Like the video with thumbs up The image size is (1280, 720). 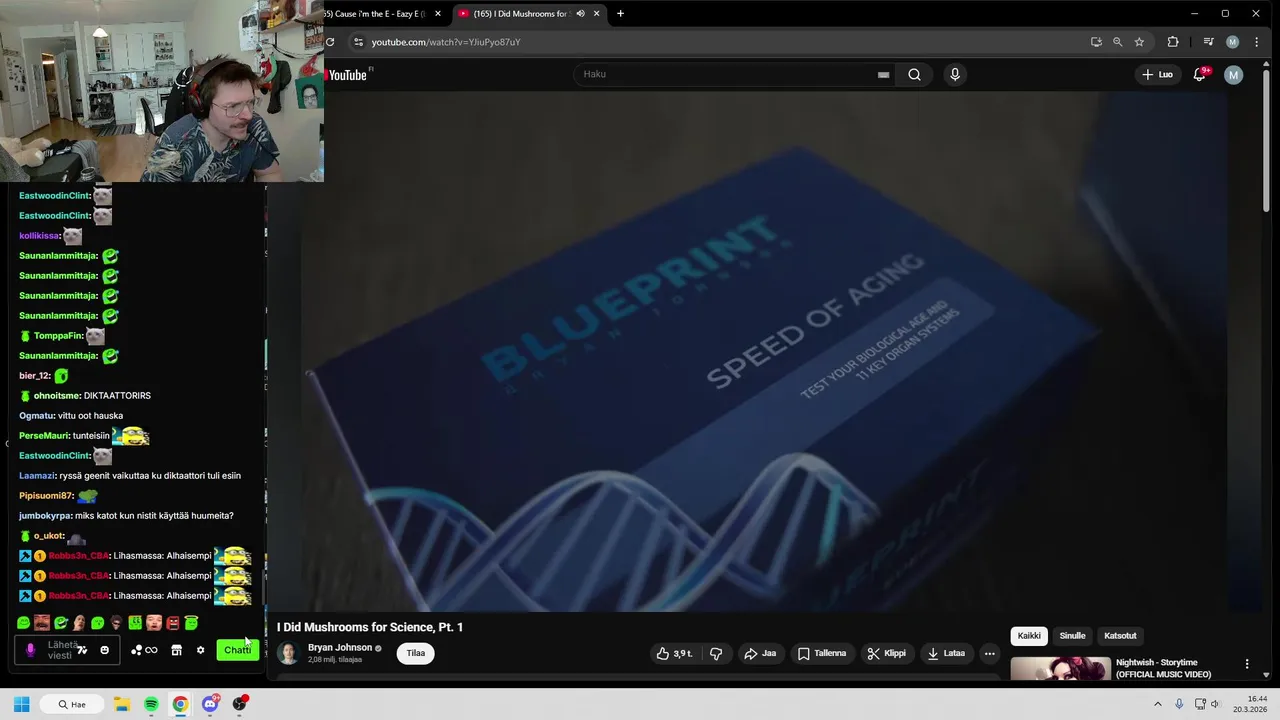click(673, 653)
